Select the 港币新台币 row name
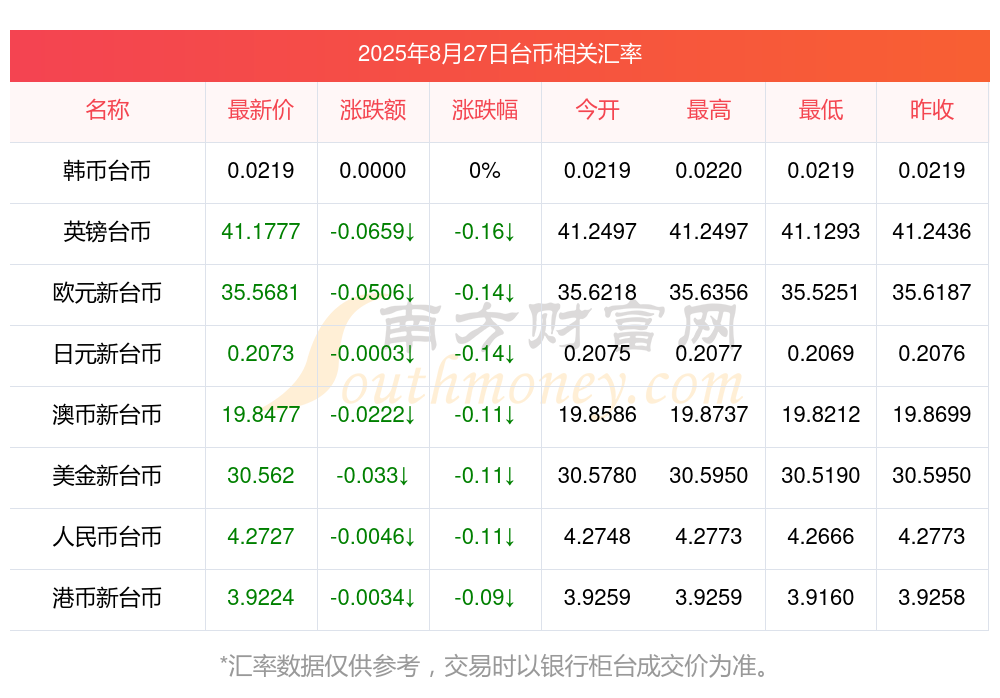1000x698 pixels. pyautogui.click(x=107, y=598)
